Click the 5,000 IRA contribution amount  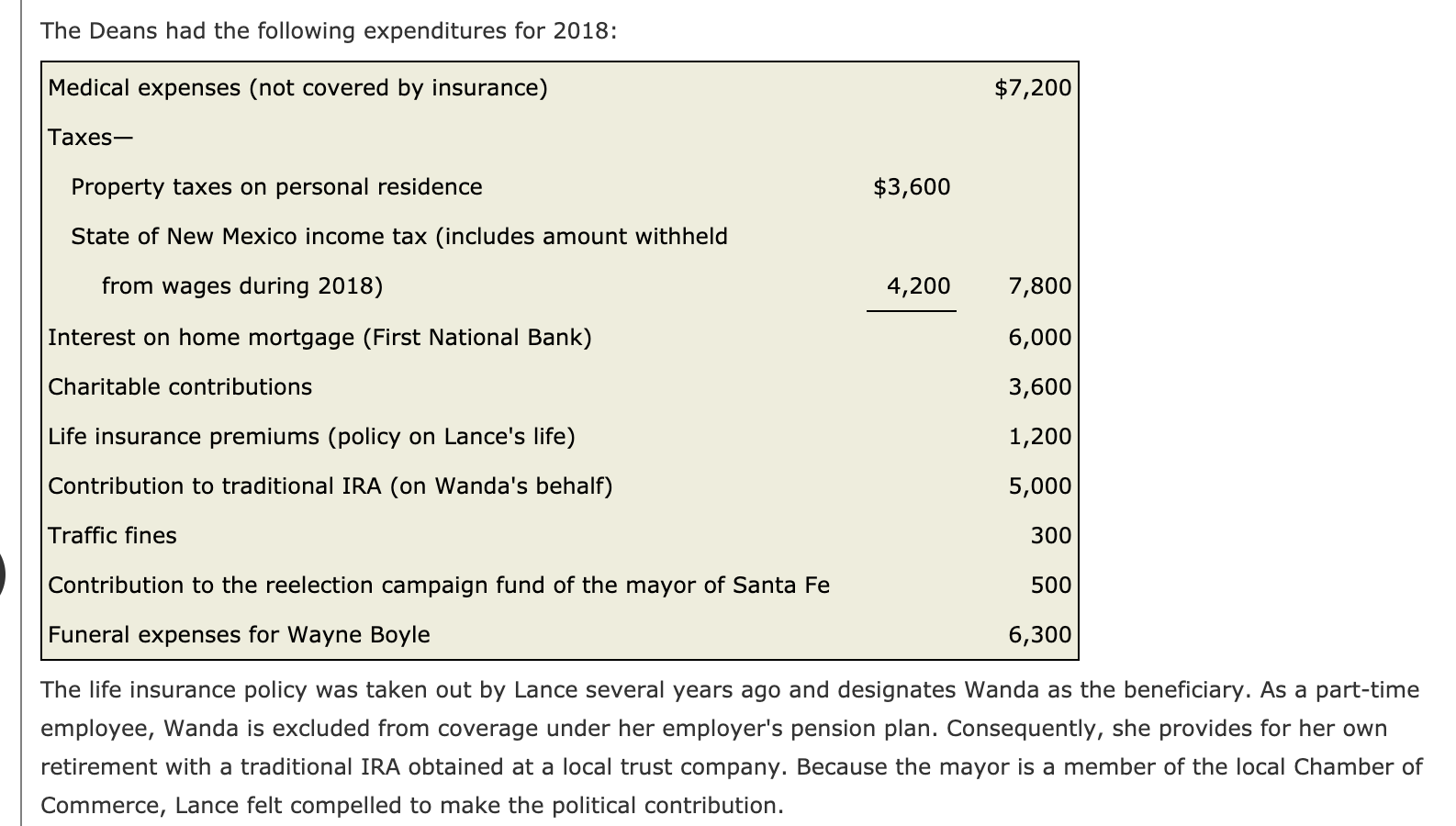tap(1039, 486)
